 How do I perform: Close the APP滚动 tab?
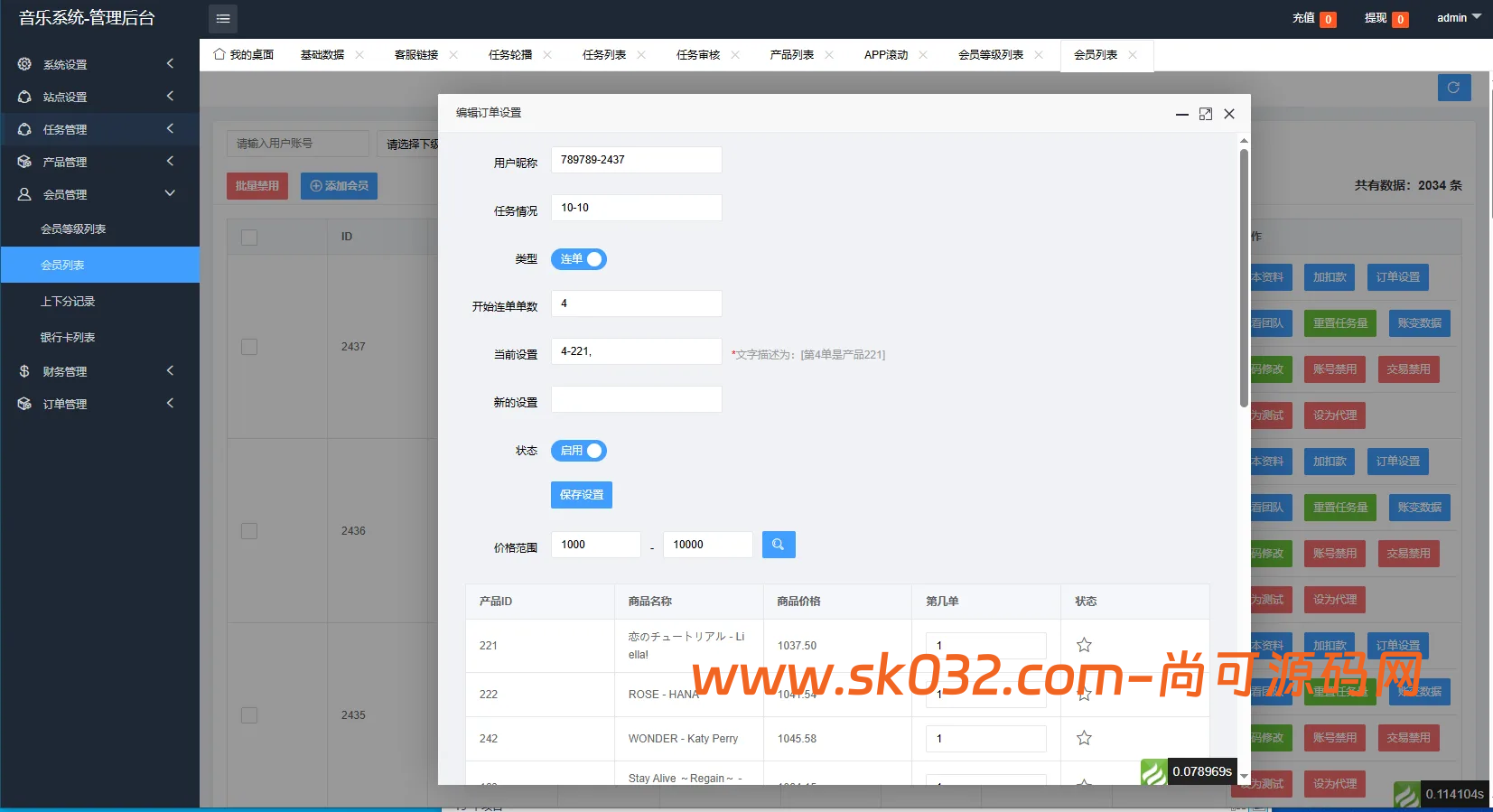pos(923,55)
